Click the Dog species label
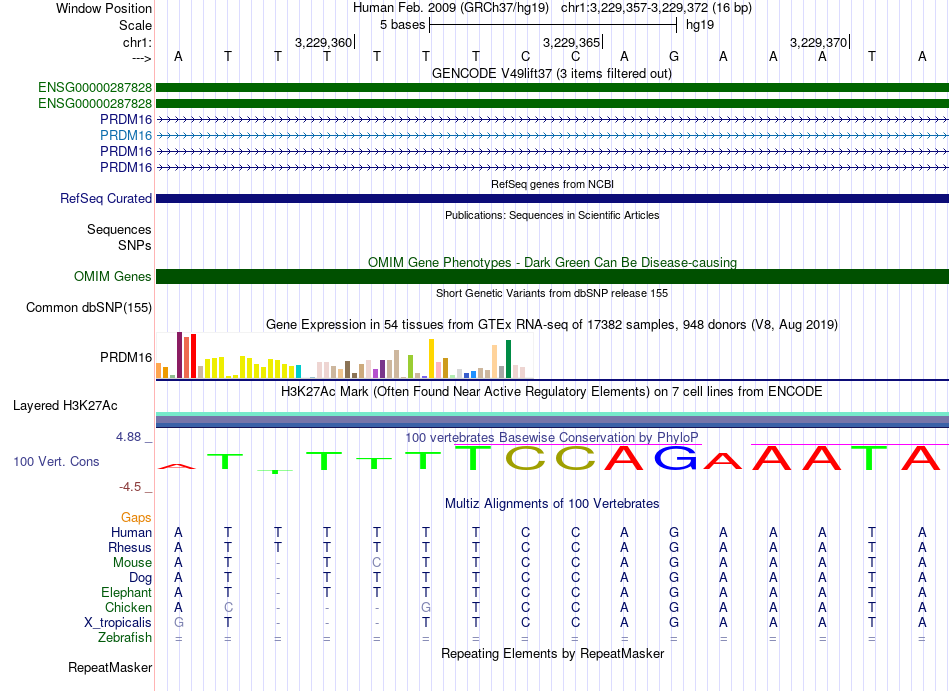950x691 pixels. click(140, 578)
